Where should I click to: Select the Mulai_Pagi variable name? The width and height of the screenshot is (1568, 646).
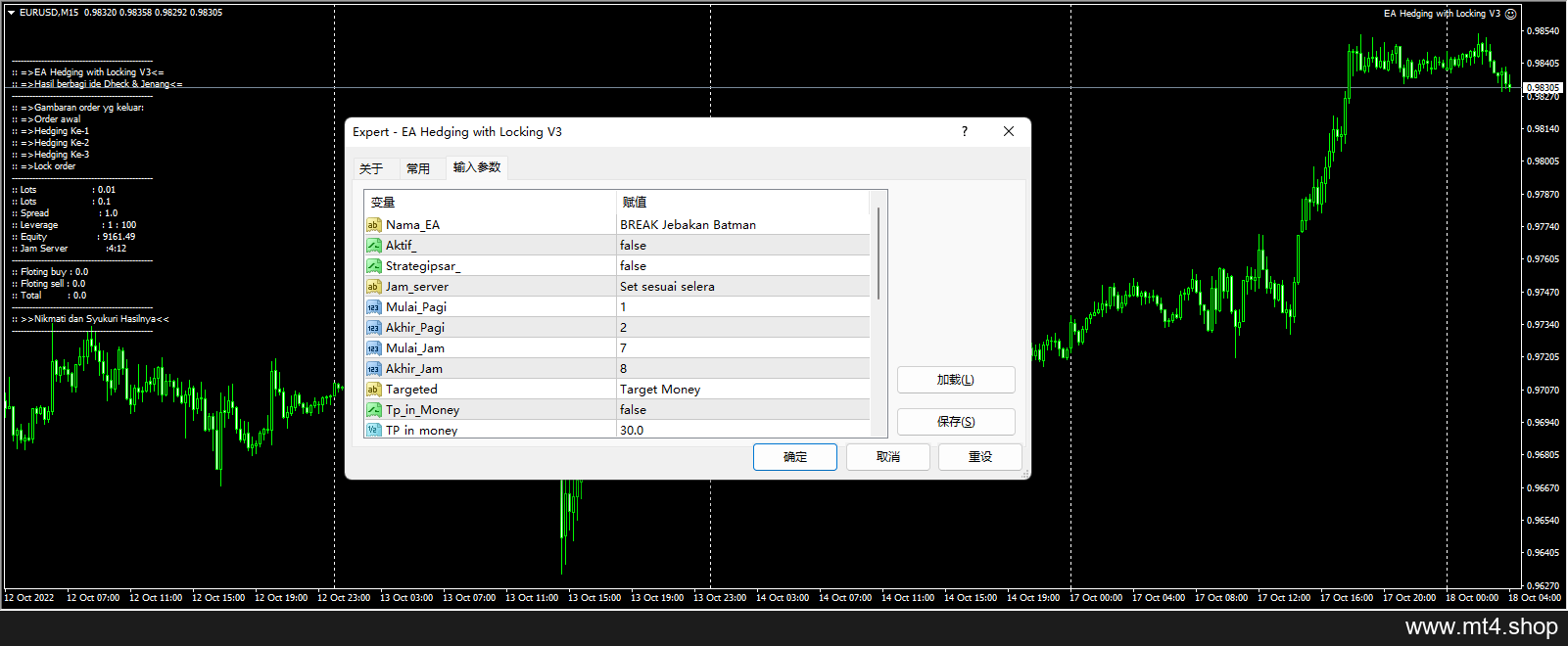(x=416, y=307)
